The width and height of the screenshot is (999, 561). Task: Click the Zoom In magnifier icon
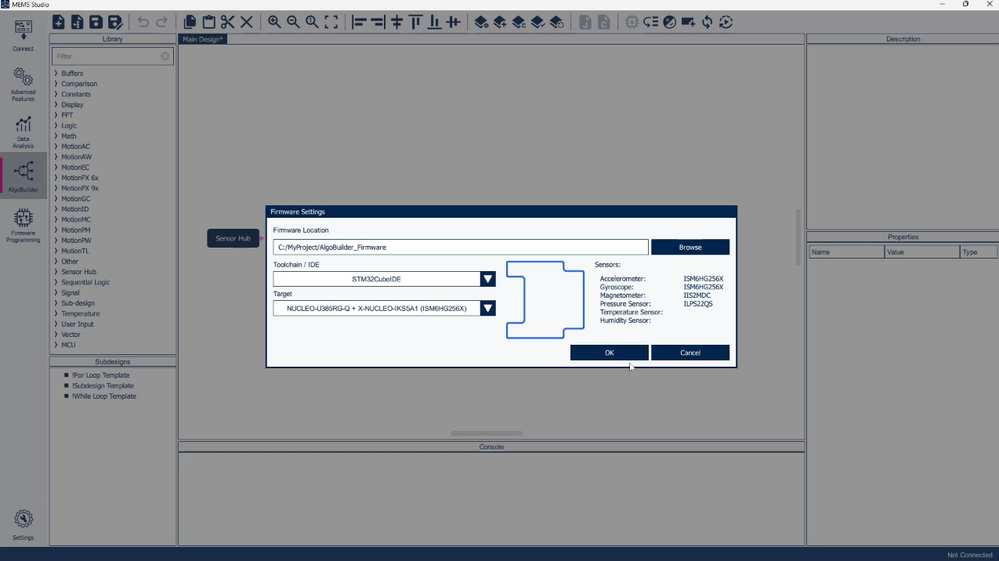point(274,22)
